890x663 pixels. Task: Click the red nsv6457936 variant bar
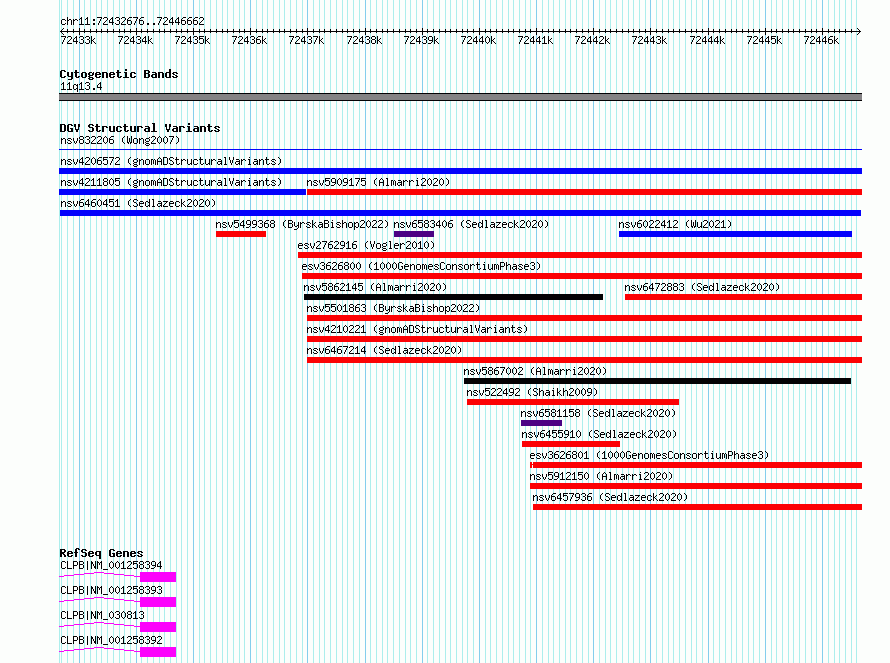point(697,507)
